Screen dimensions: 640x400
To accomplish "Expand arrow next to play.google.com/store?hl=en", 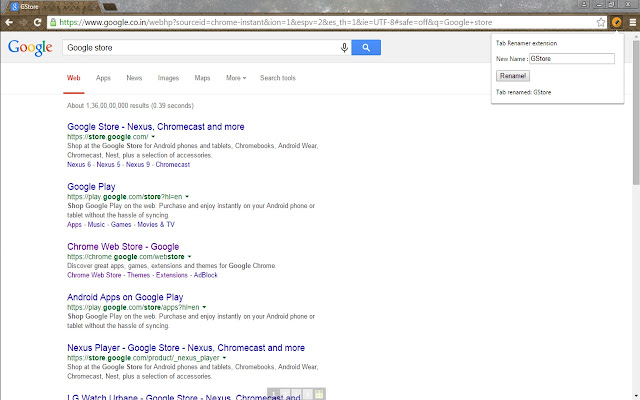I will tap(187, 197).
